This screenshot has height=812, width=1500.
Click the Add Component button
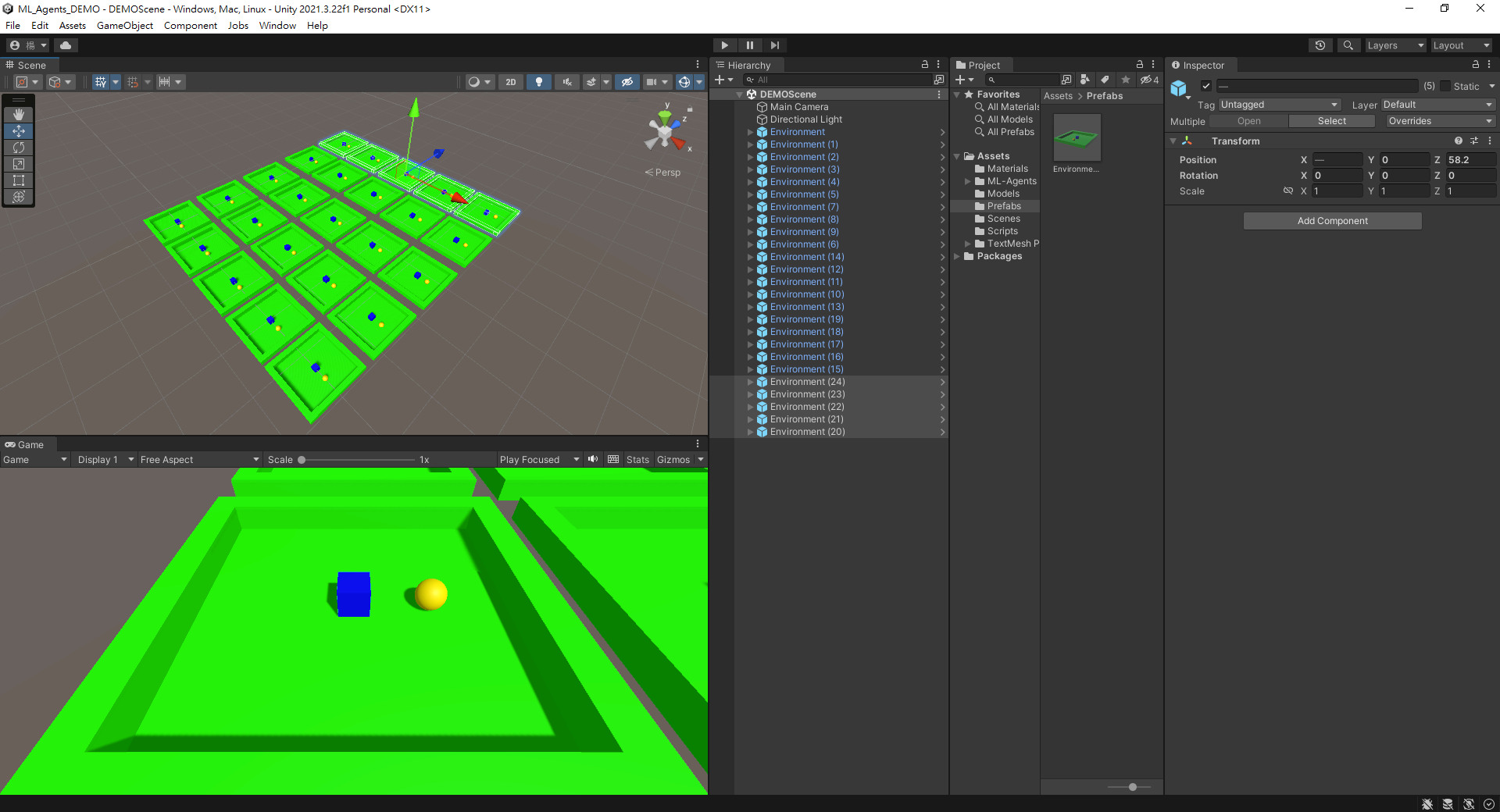pyautogui.click(x=1332, y=221)
